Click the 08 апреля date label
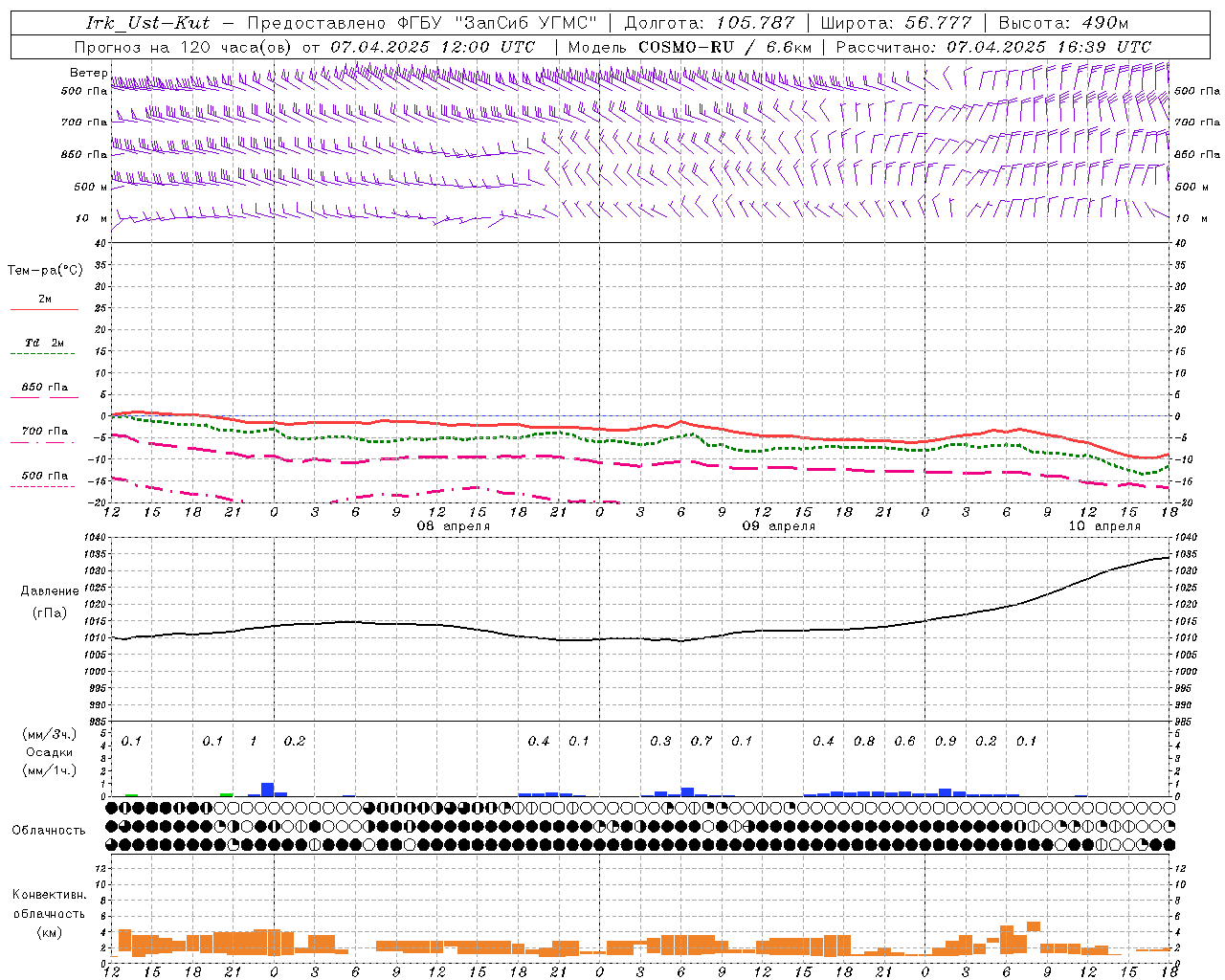 pyautogui.click(x=454, y=526)
